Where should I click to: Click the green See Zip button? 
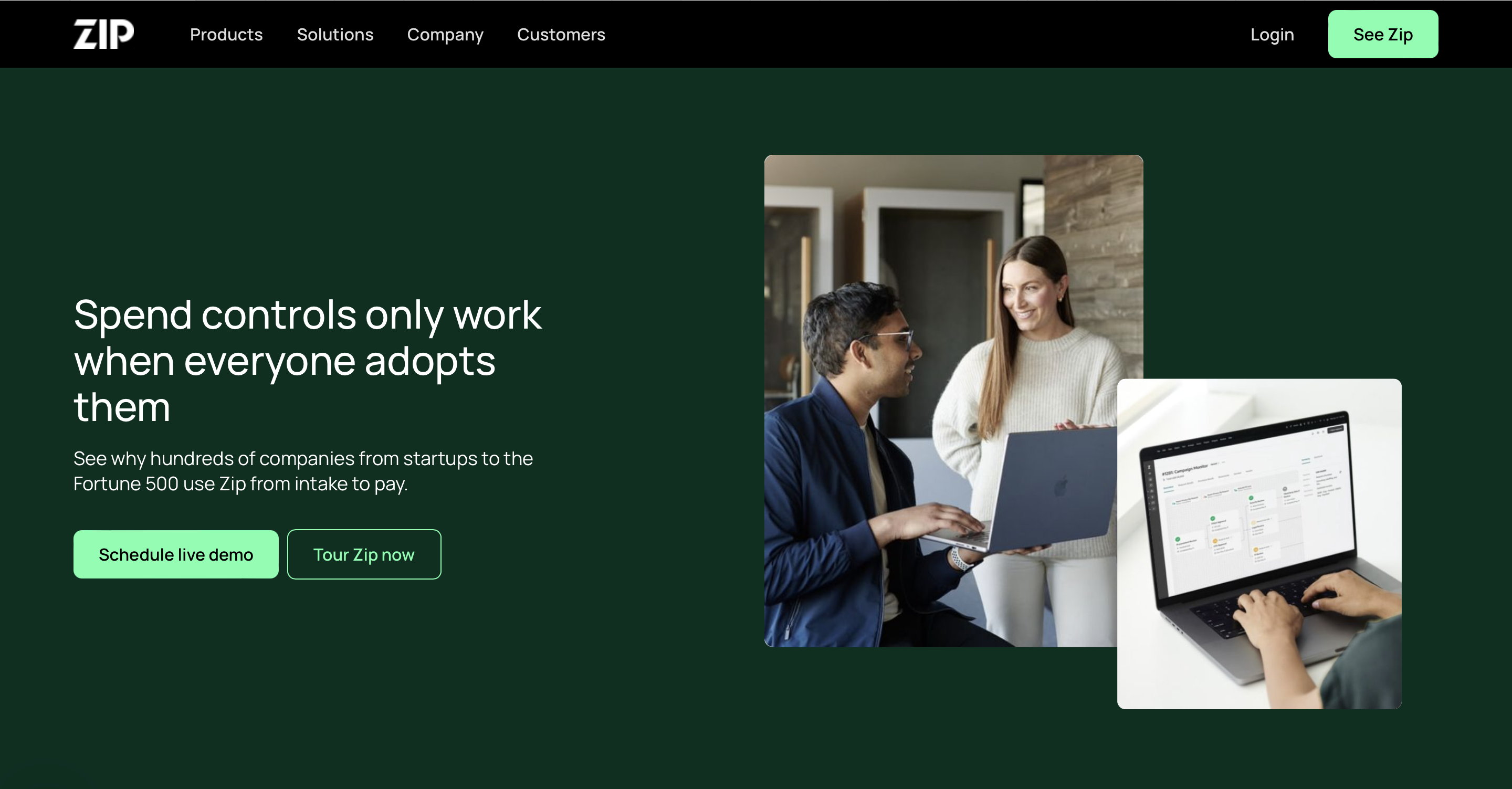point(1383,34)
